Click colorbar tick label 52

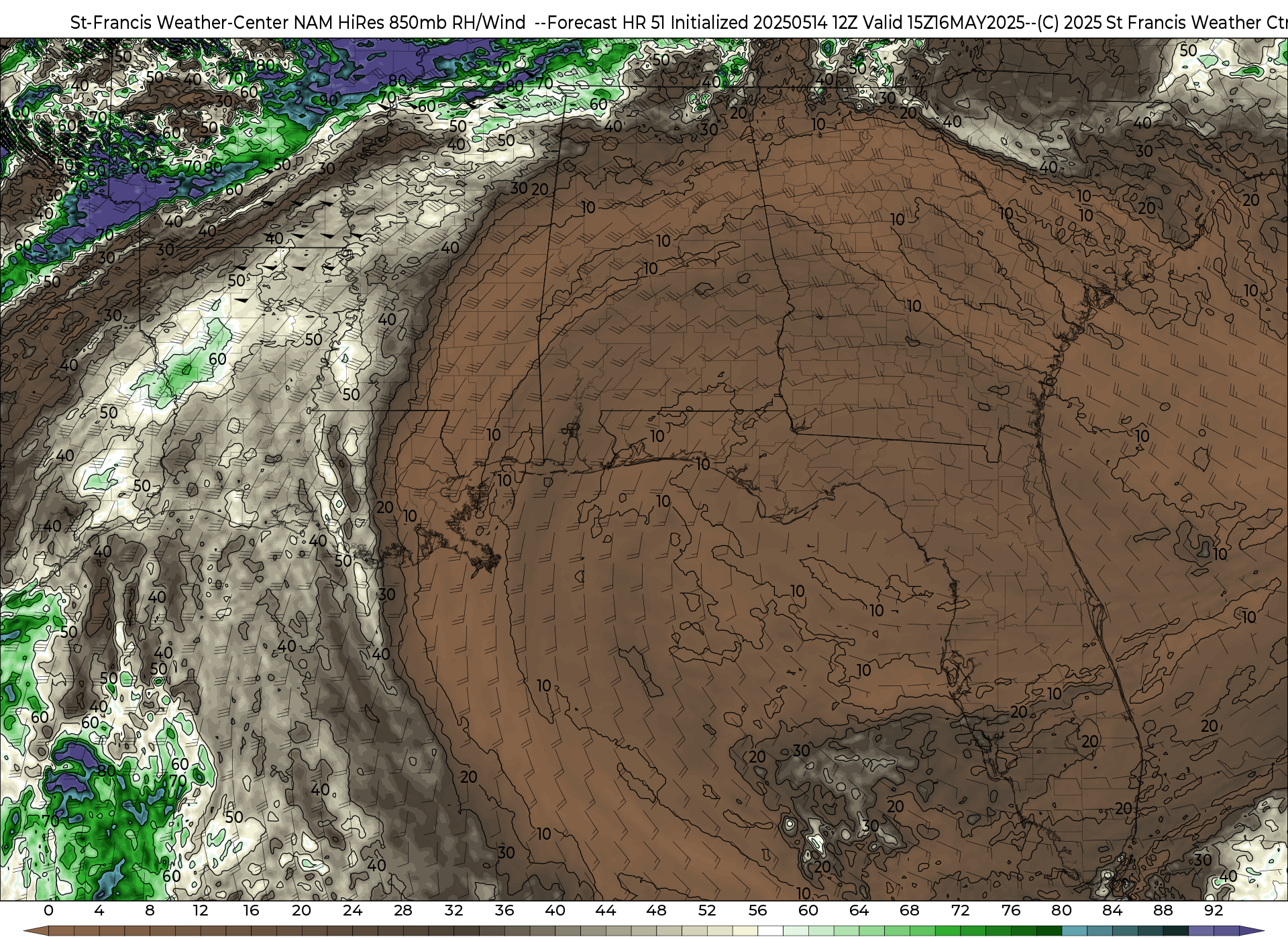(x=707, y=910)
